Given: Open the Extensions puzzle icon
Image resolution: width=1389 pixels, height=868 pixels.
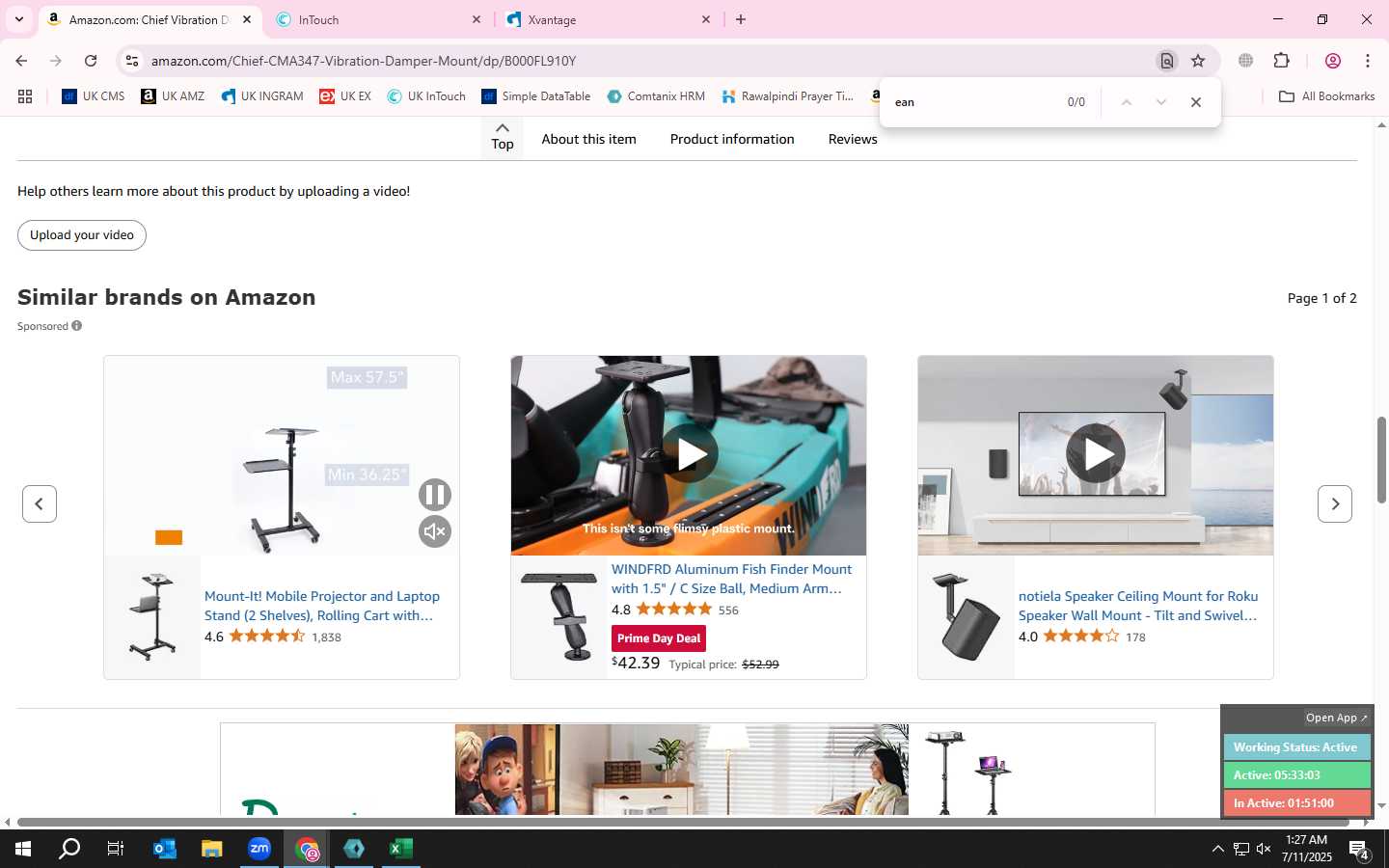Looking at the screenshot, I should pyautogui.click(x=1282, y=61).
